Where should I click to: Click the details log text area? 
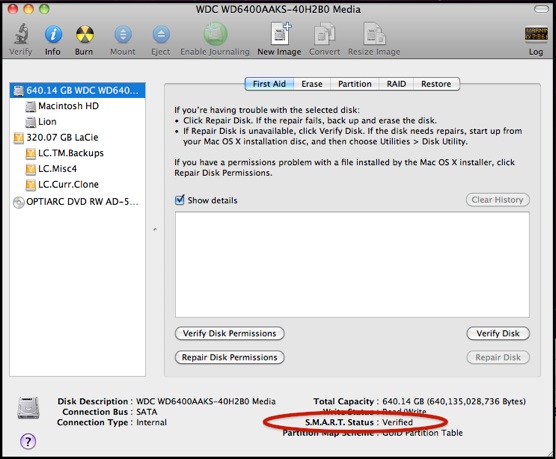click(352, 265)
